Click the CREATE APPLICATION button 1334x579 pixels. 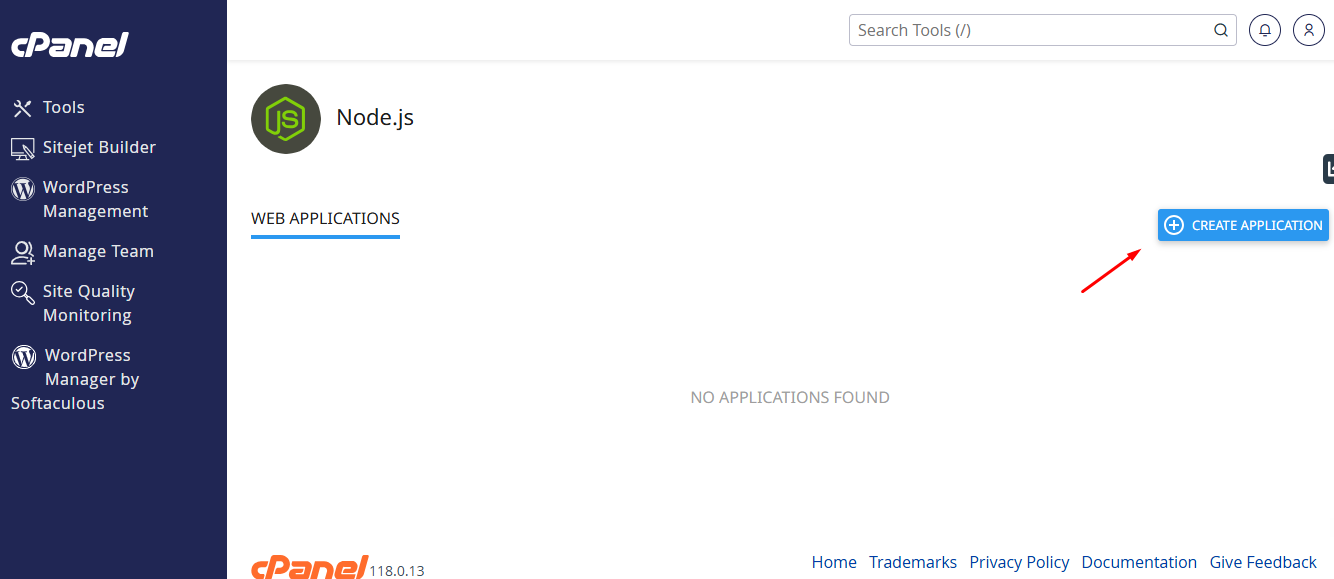click(1243, 225)
